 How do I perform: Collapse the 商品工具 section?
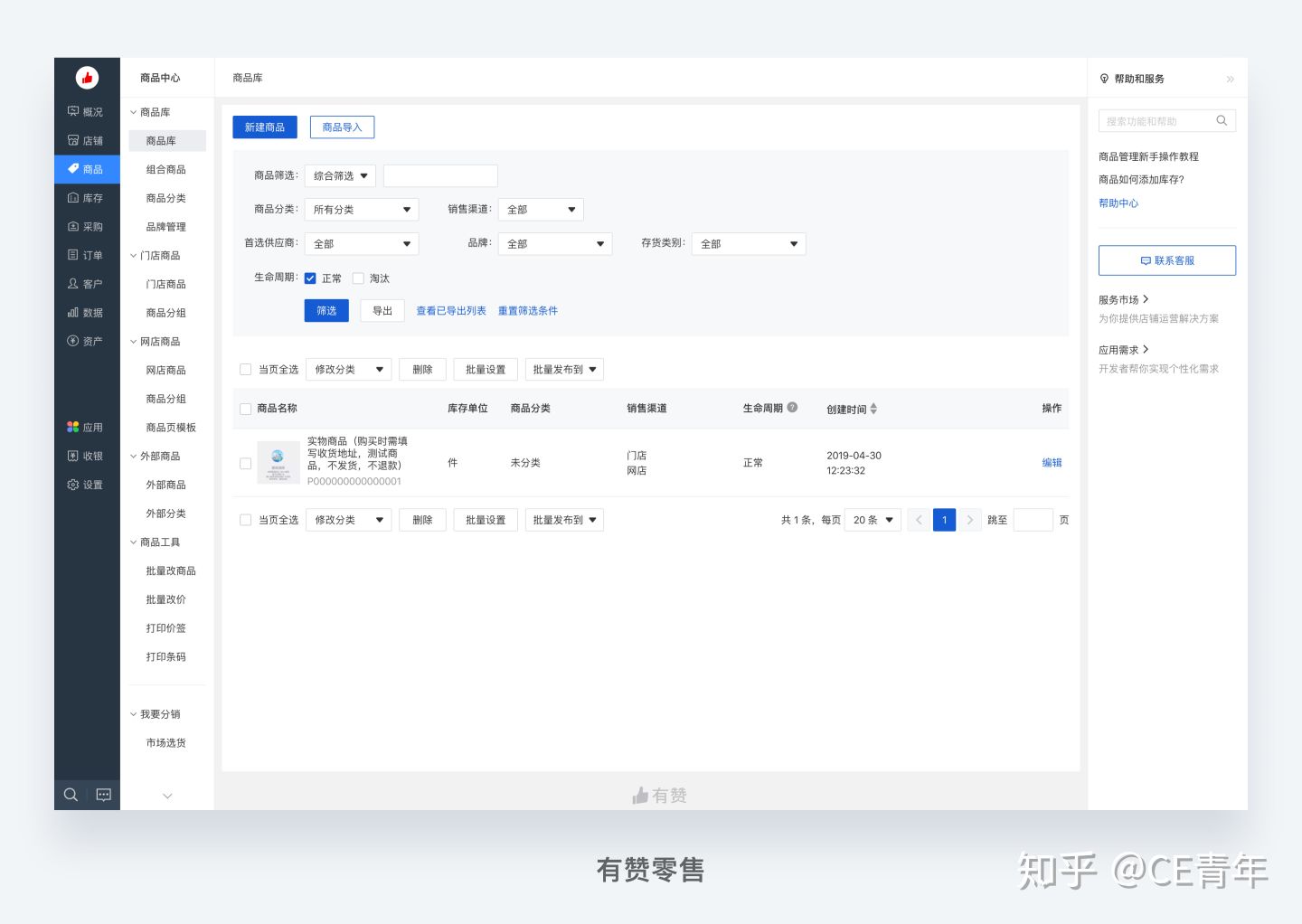(x=158, y=542)
